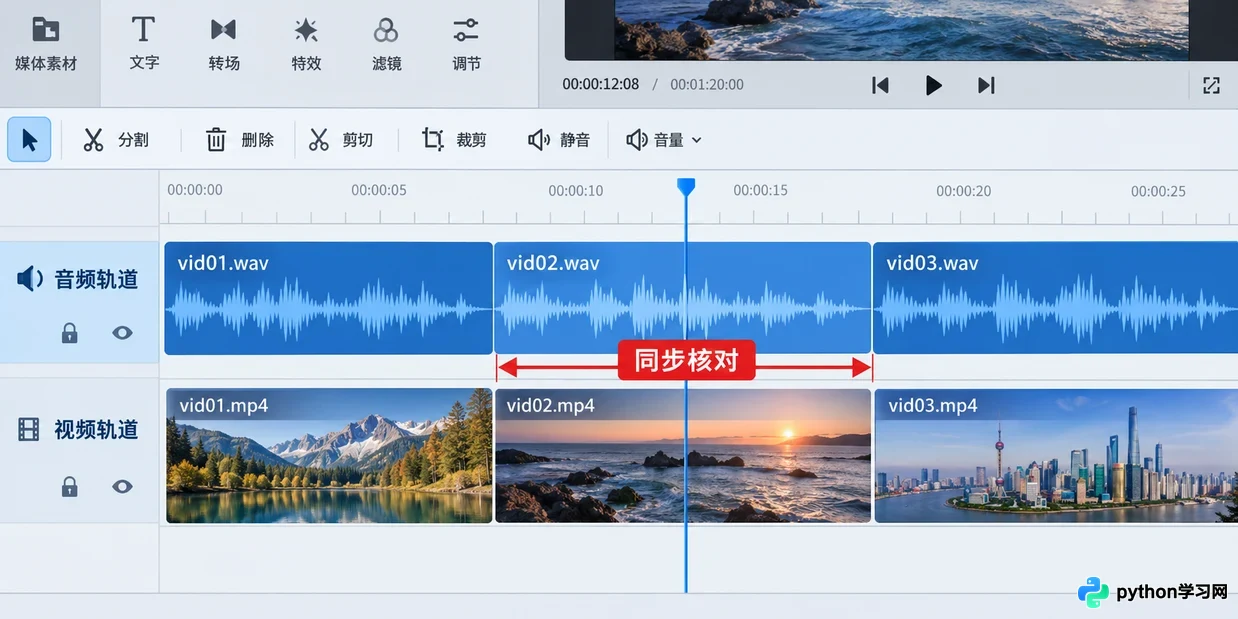Click ruler at 00:00:20 mark
This screenshot has height=619, width=1238.
pyautogui.click(x=964, y=190)
